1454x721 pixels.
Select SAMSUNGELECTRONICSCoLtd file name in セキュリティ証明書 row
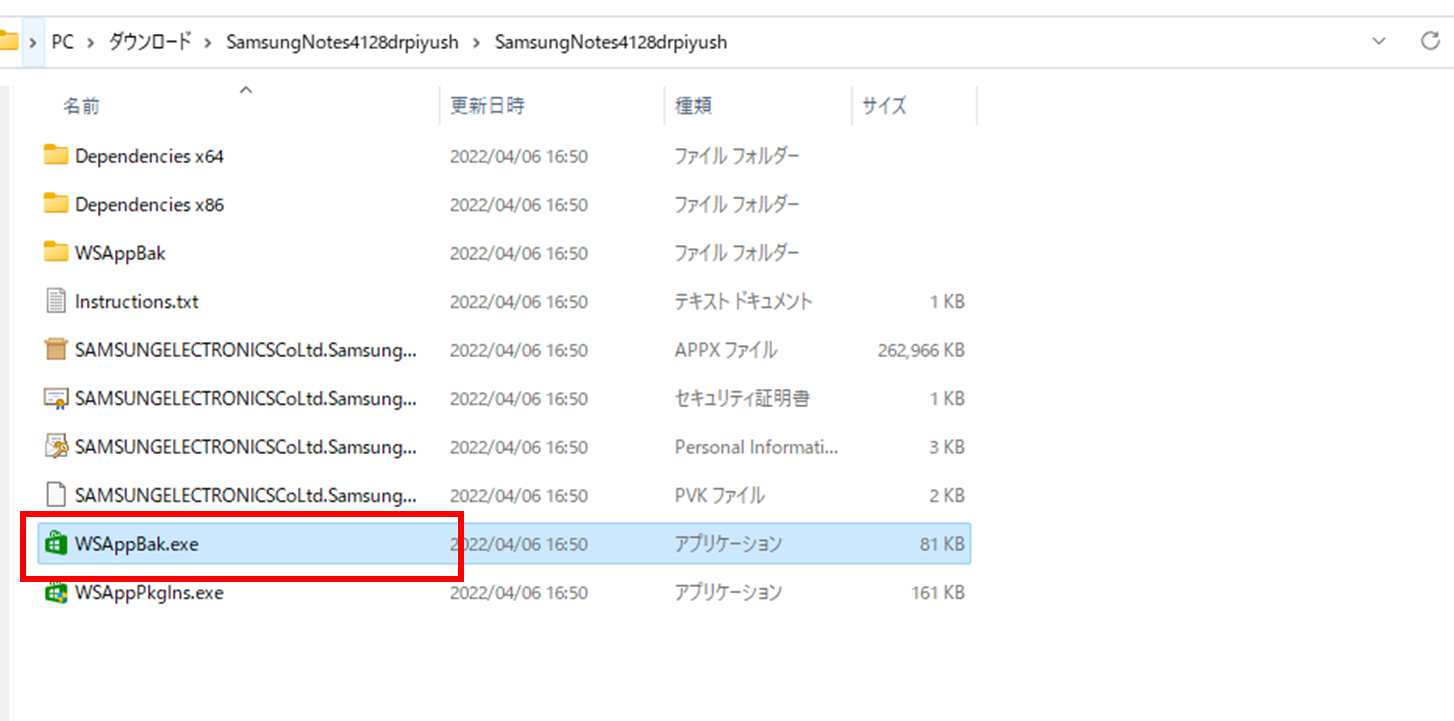245,398
